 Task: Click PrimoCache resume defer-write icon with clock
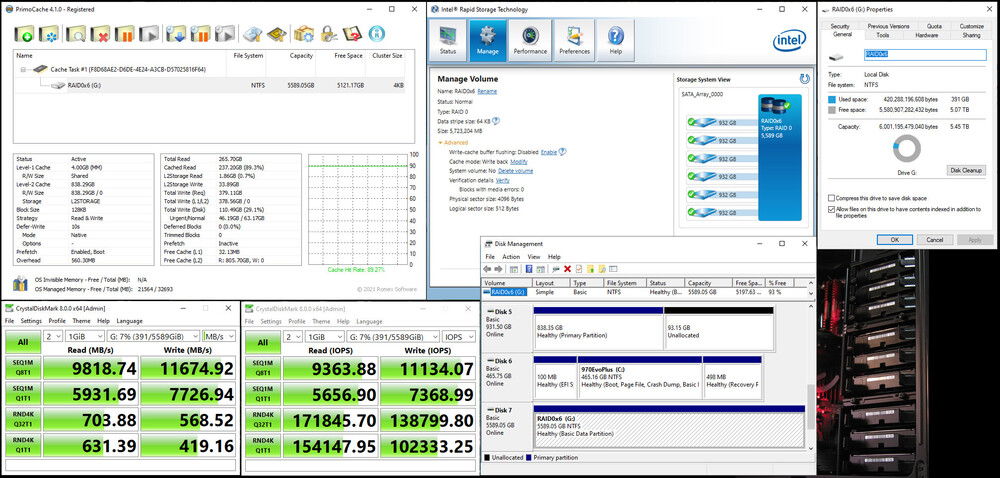[x=224, y=34]
